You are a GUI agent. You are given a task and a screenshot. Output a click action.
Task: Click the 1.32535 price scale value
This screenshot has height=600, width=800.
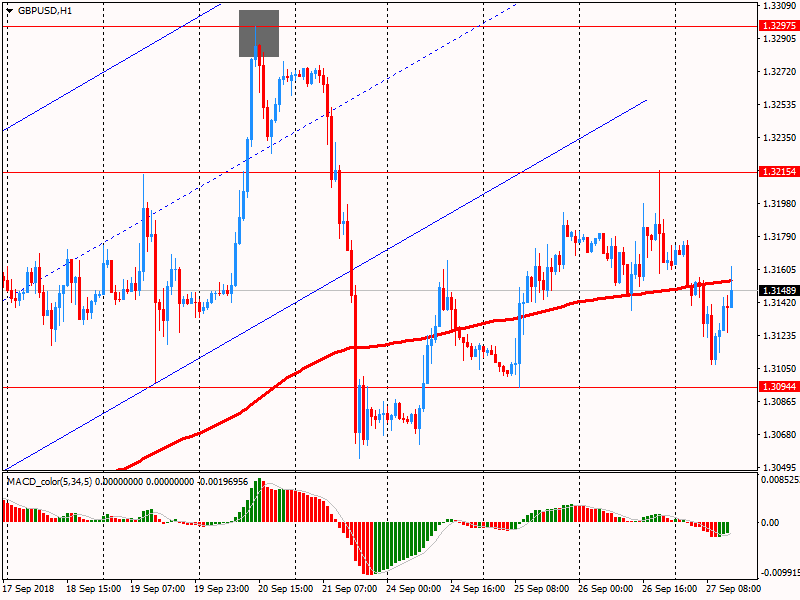[x=780, y=105]
